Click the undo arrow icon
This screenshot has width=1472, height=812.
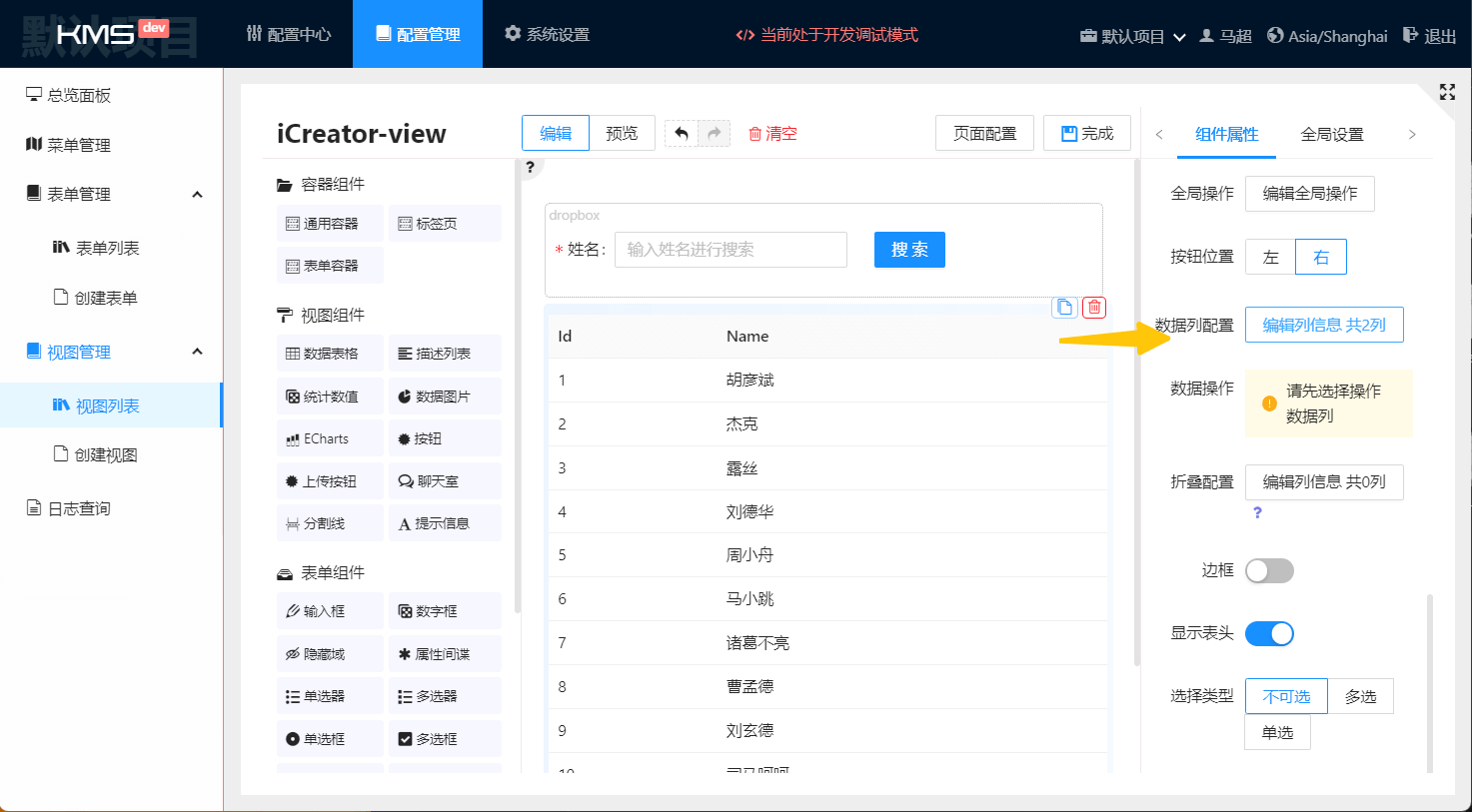(682, 133)
